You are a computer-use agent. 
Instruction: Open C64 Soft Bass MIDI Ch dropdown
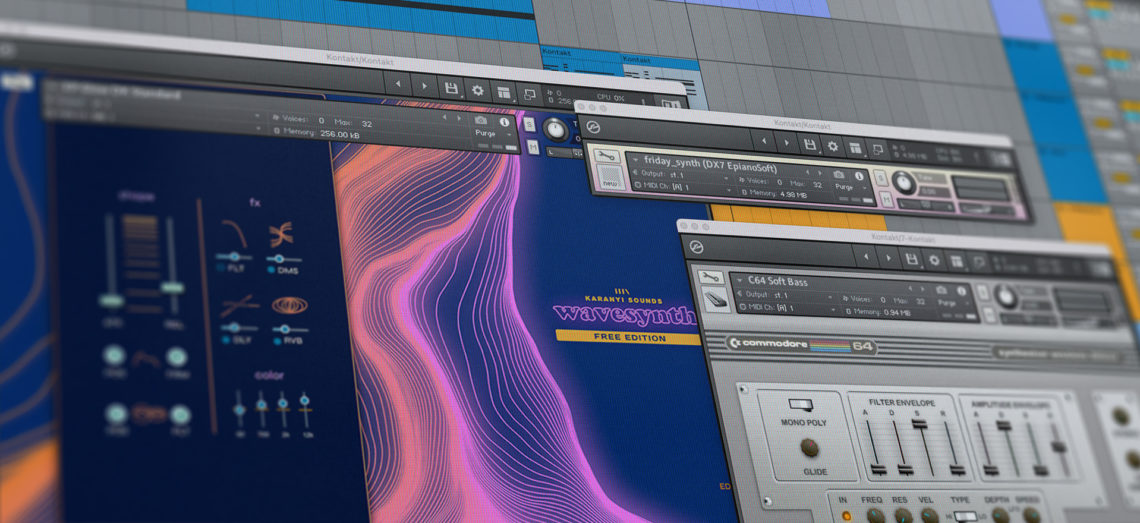pyautogui.click(x=785, y=308)
